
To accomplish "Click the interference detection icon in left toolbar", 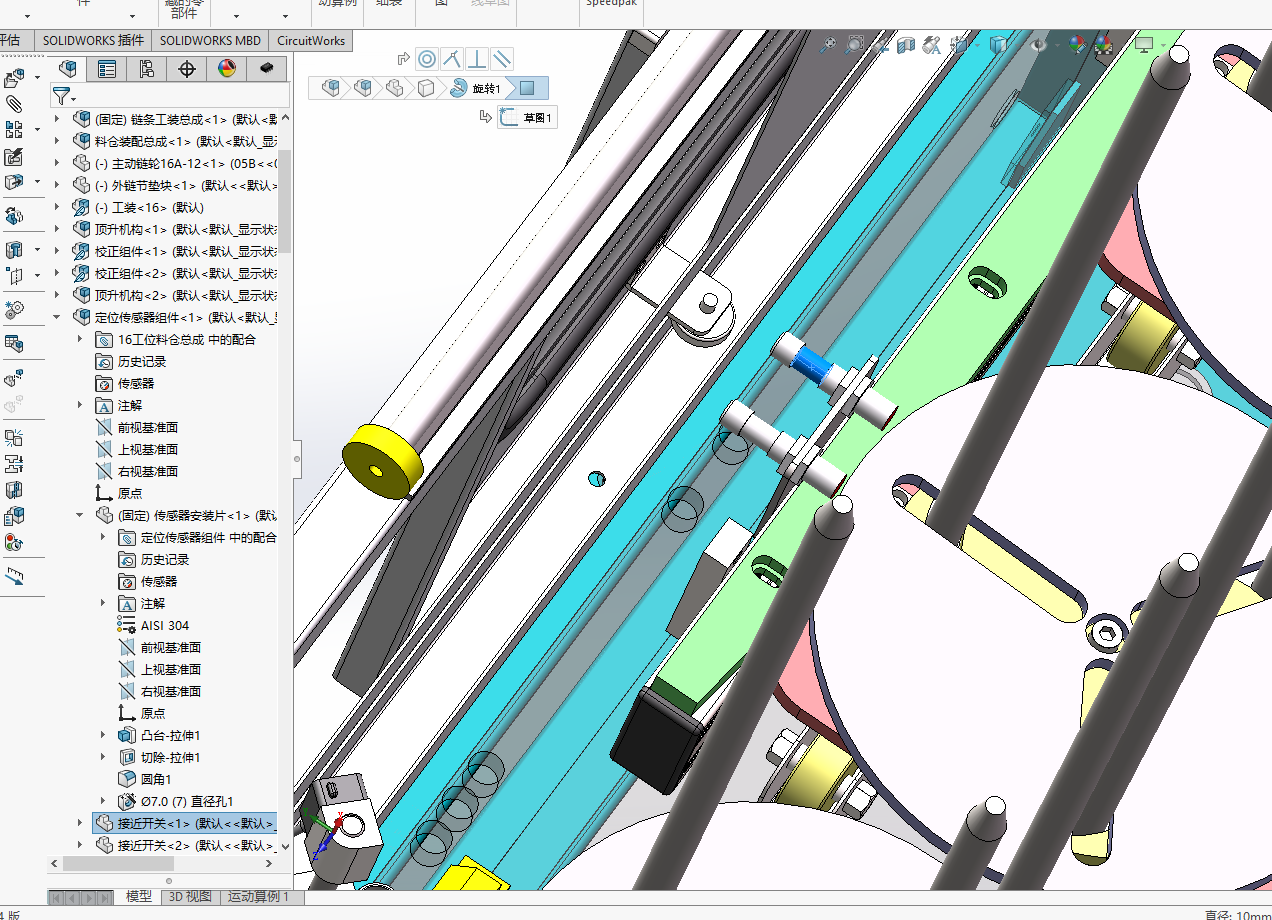I will click(14, 437).
